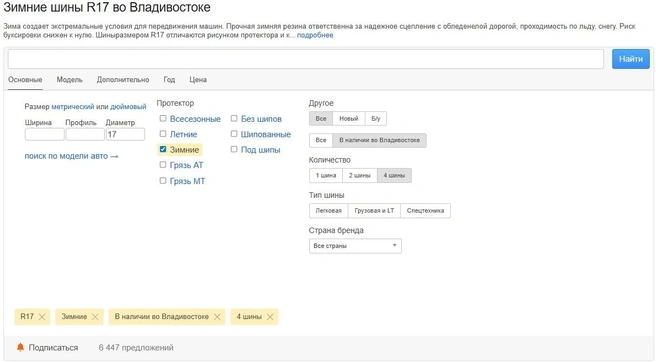Select Грузовая и LT tire type
Viewport: 656px width, 362px height.
(x=374, y=211)
